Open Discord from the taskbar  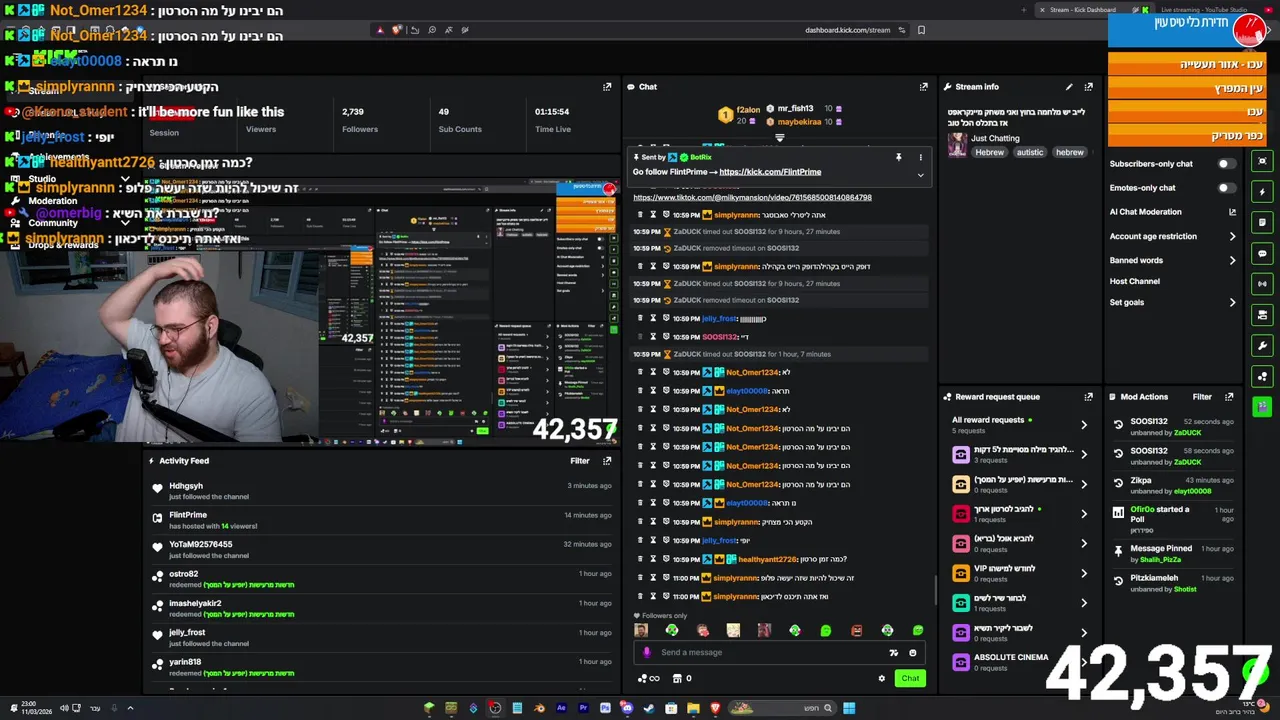pos(627,708)
